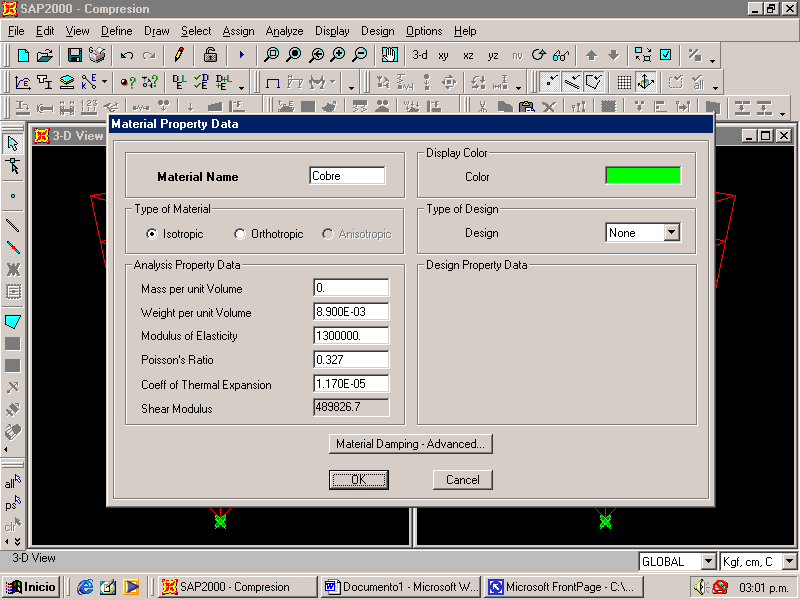Open Material Damping - Advanced
The width and height of the screenshot is (800, 600).
pyautogui.click(x=411, y=444)
